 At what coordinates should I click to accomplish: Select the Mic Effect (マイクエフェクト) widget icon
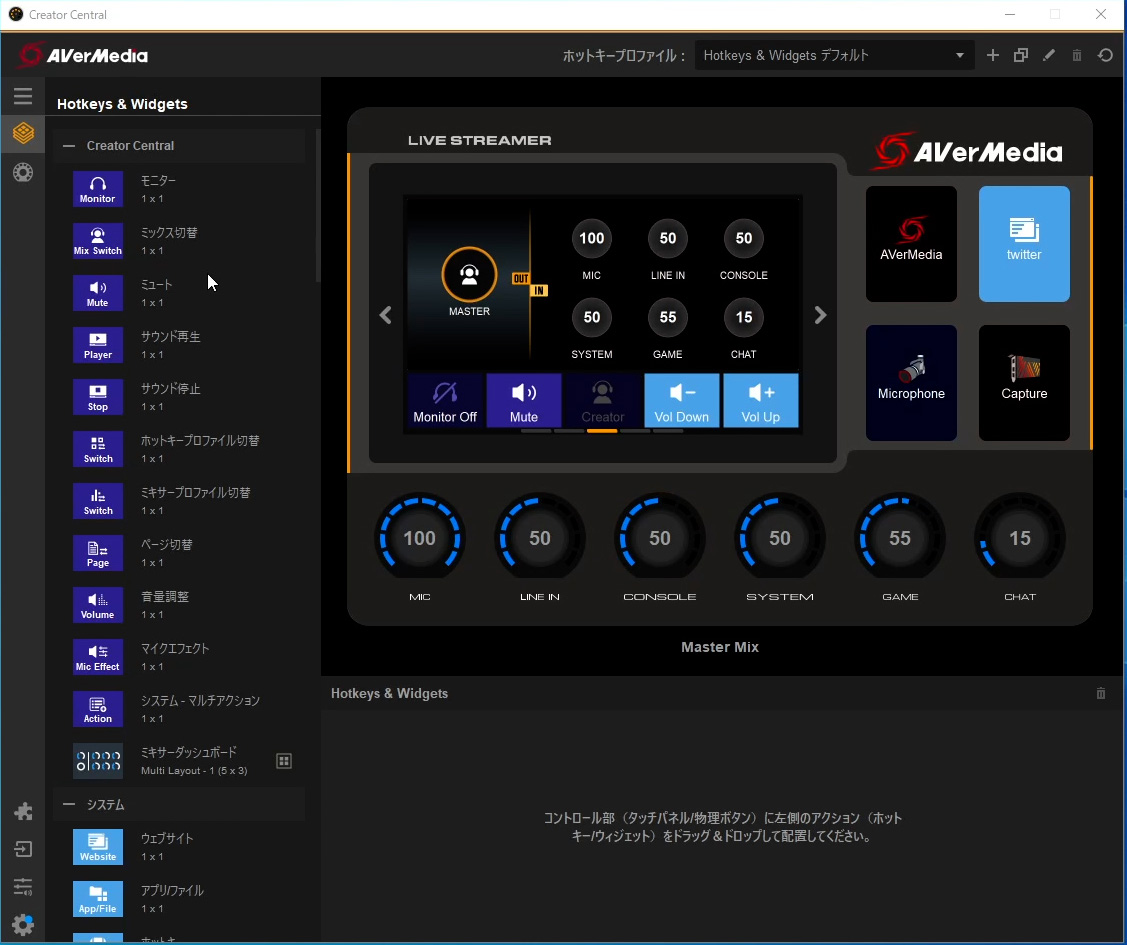point(98,657)
